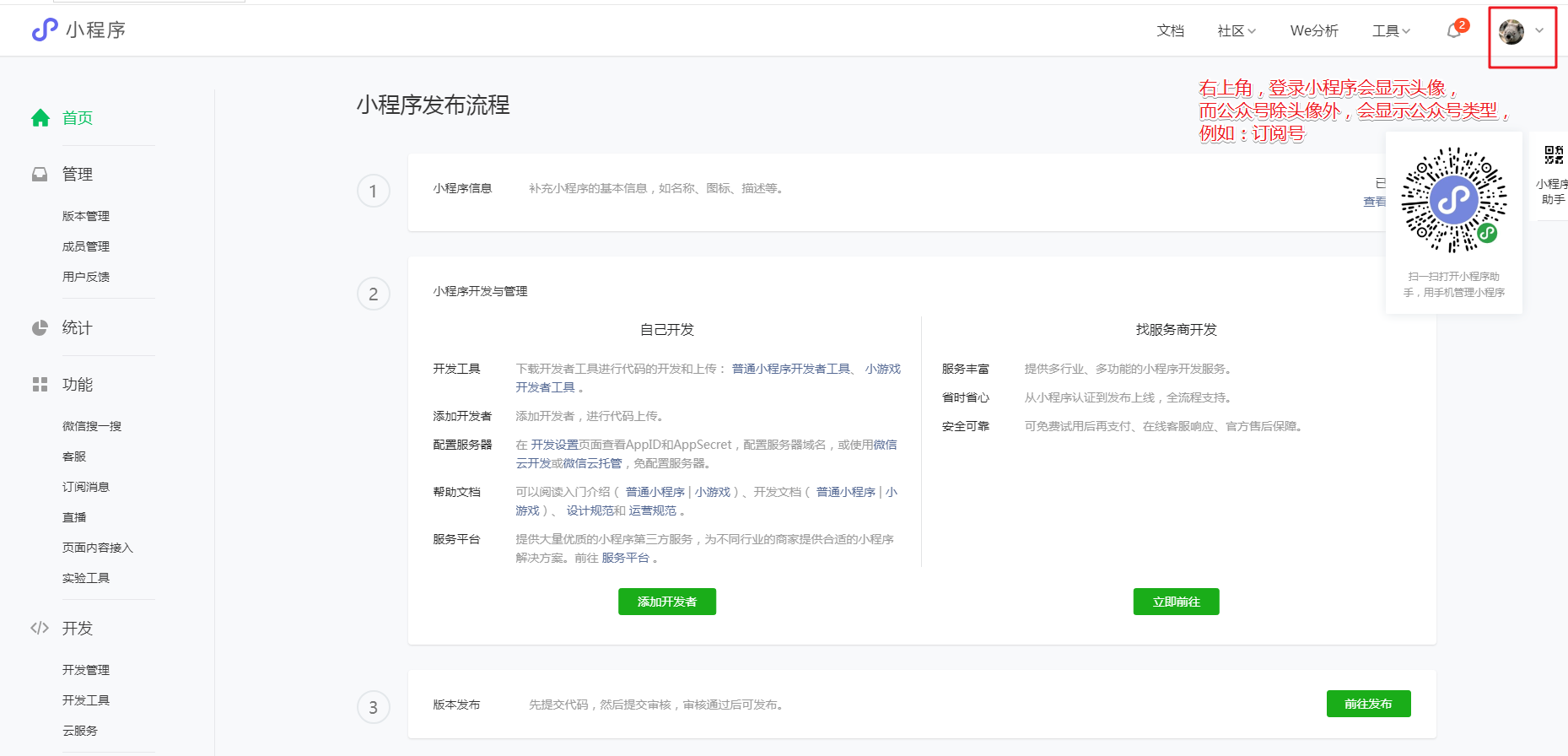This screenshot has height=756, width=1568.
Task: Click the small QR icon above 小程序助手
Action: [1554, 154]
